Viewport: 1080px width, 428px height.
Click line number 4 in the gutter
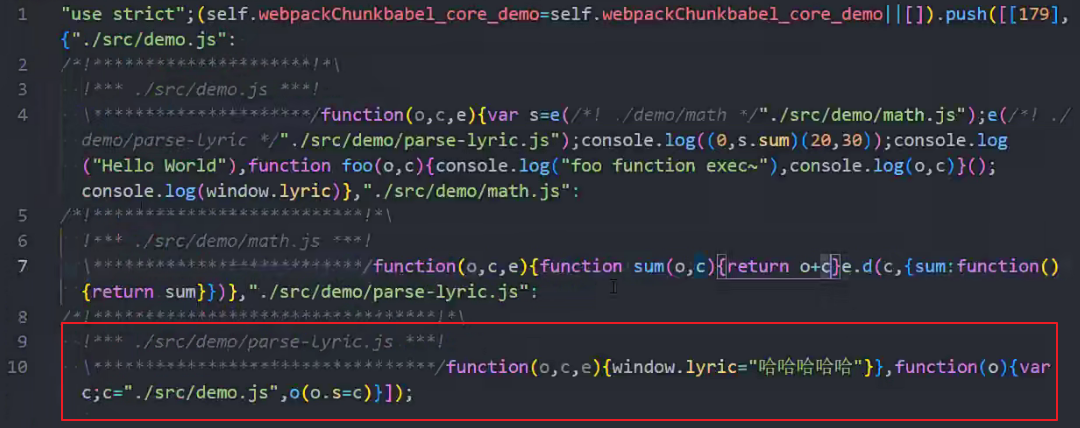click(22, 115)
